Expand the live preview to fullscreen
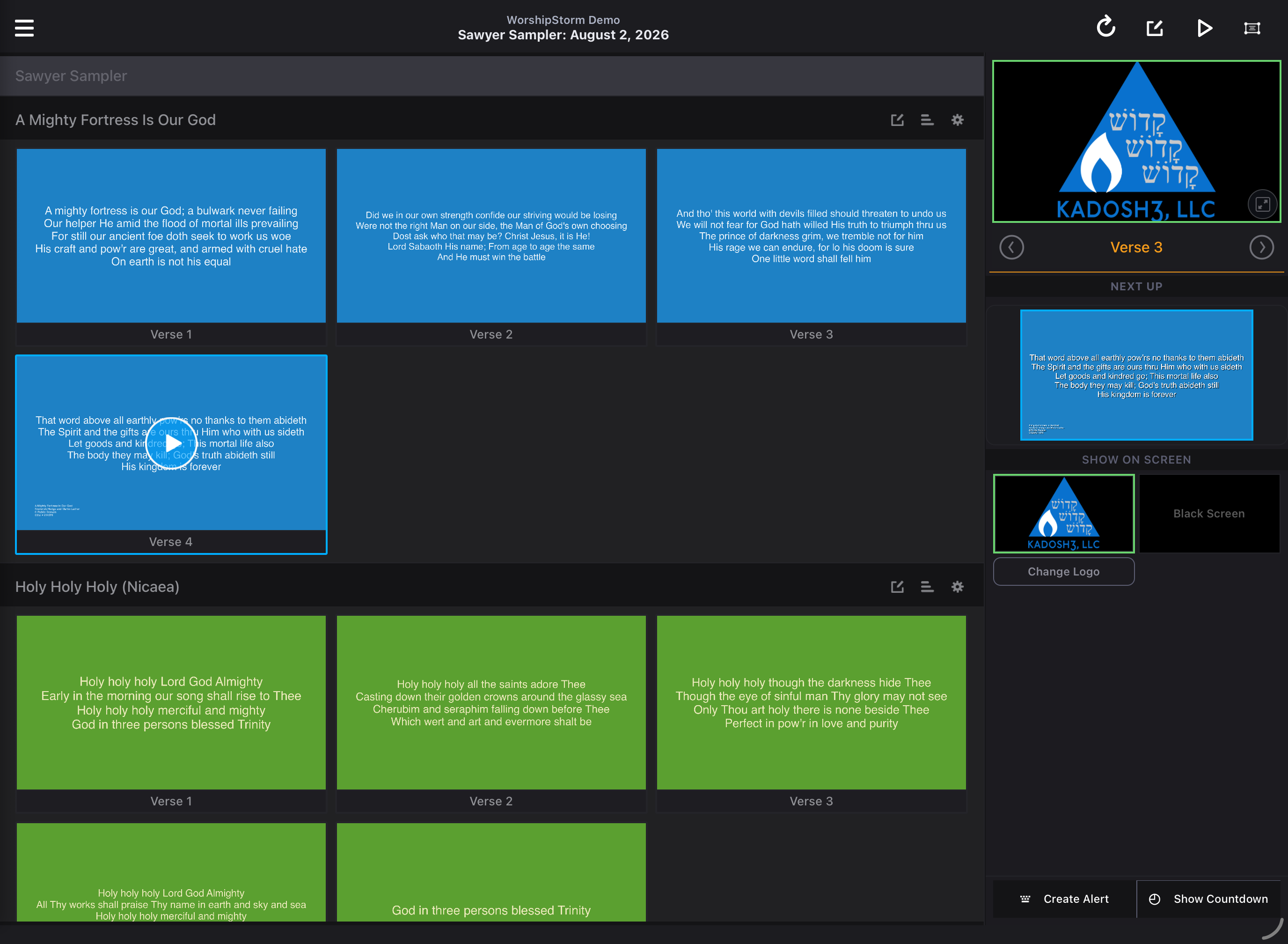 click(x=1262, y=204)
